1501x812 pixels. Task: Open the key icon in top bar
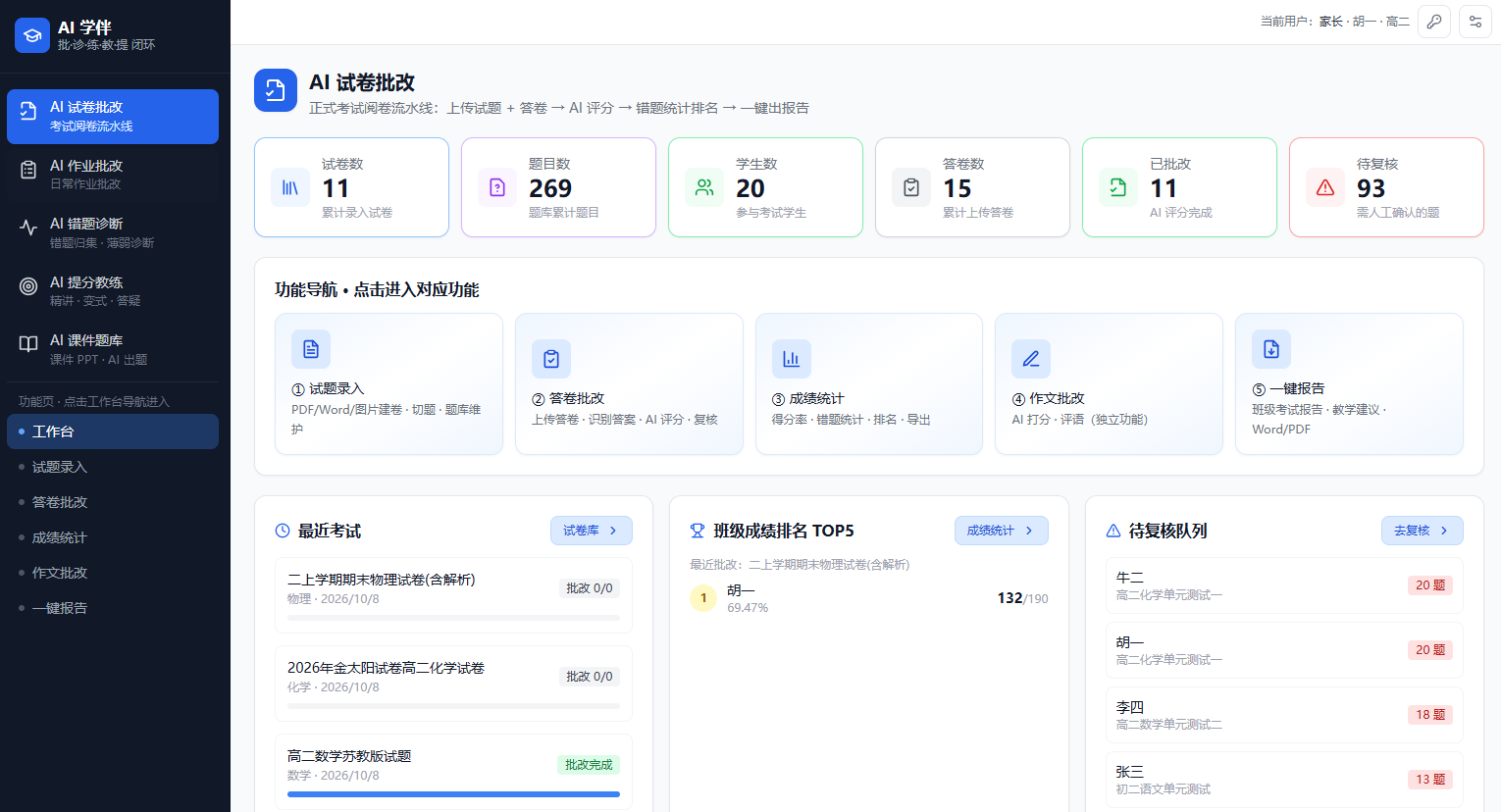pyautogui.click(x=1434, y=22)
